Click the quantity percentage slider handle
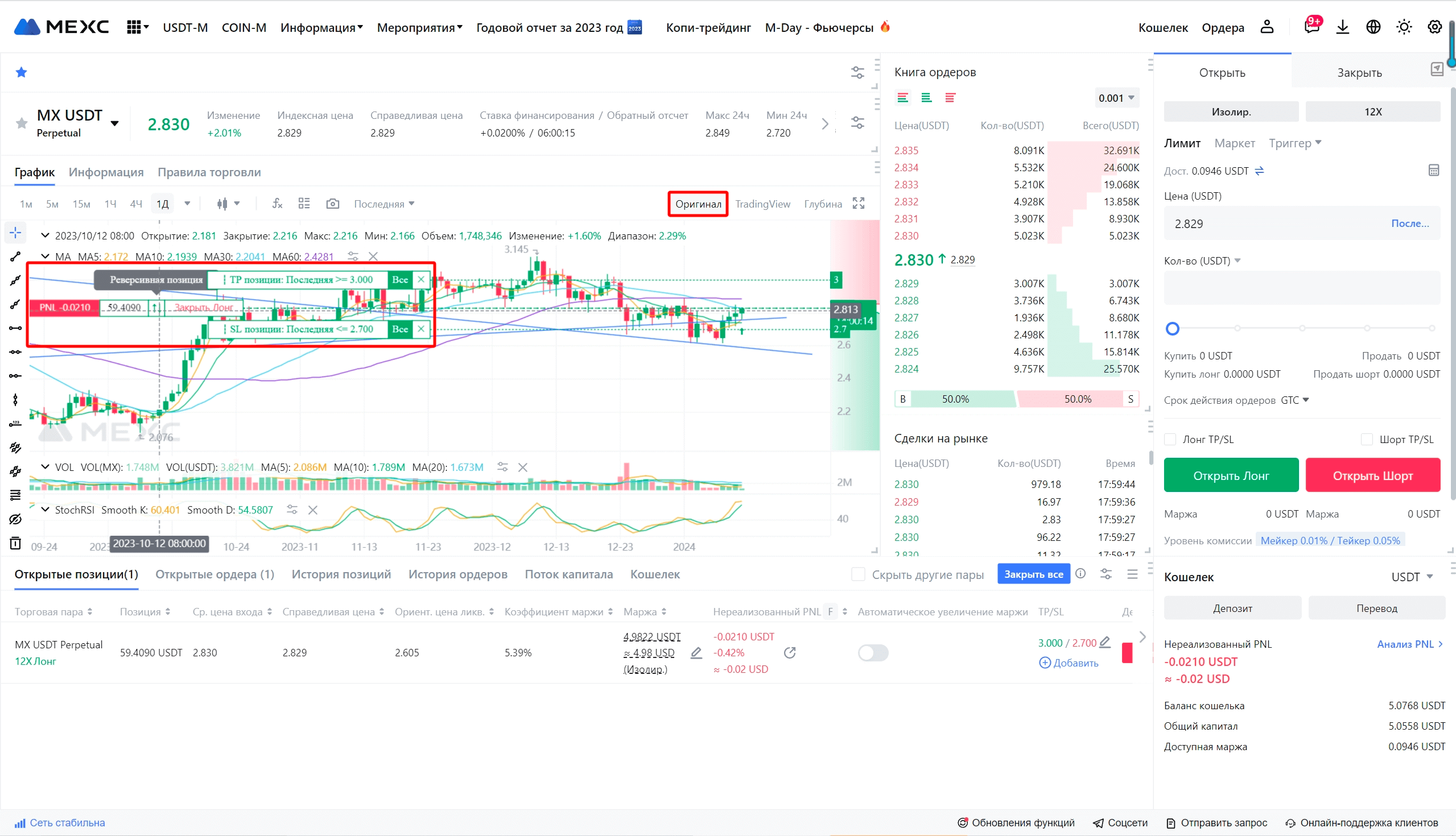The height and width of the screenshot is (836, 1456). pos(1172,329)
